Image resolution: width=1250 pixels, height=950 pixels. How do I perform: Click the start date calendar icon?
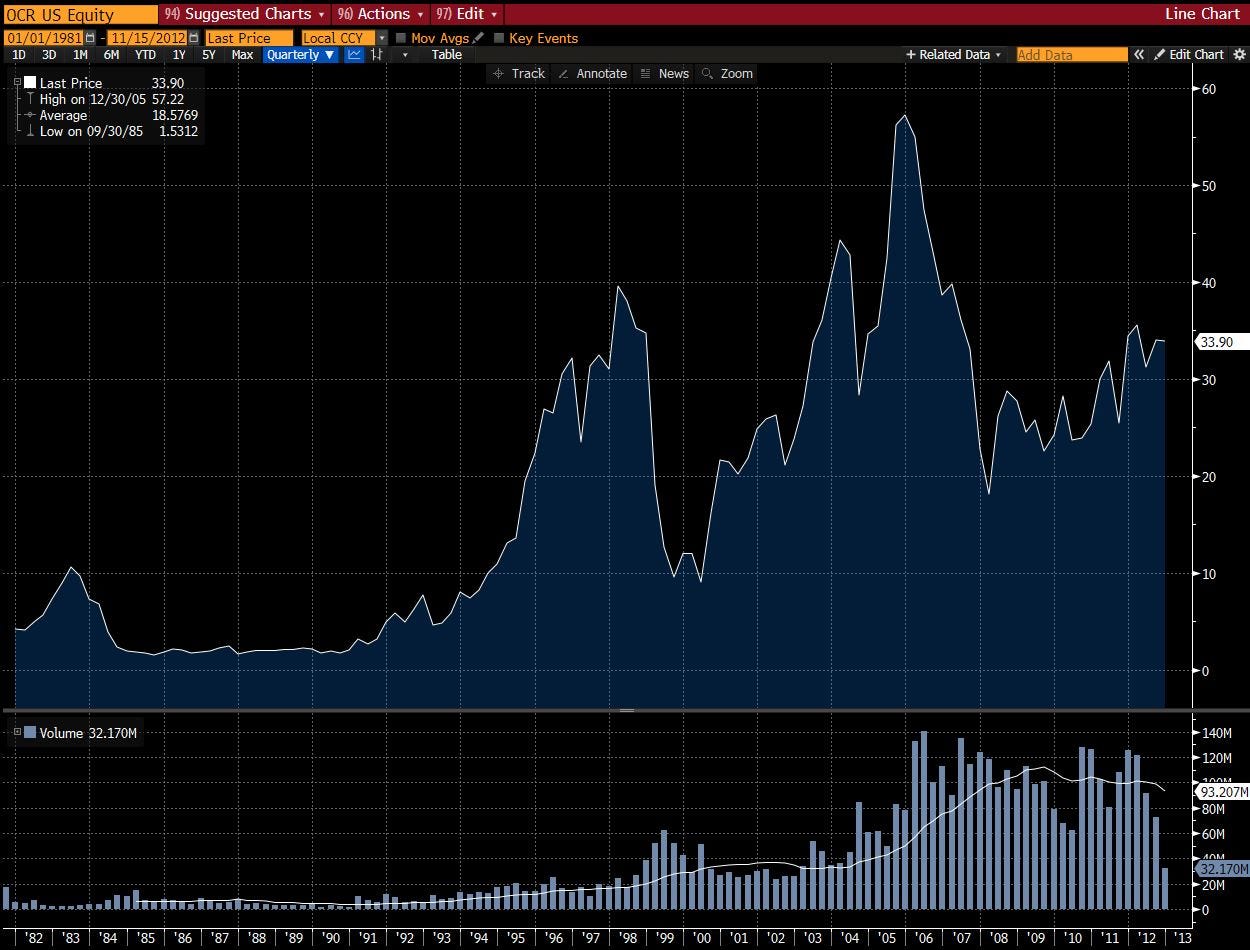pos(90,38)
